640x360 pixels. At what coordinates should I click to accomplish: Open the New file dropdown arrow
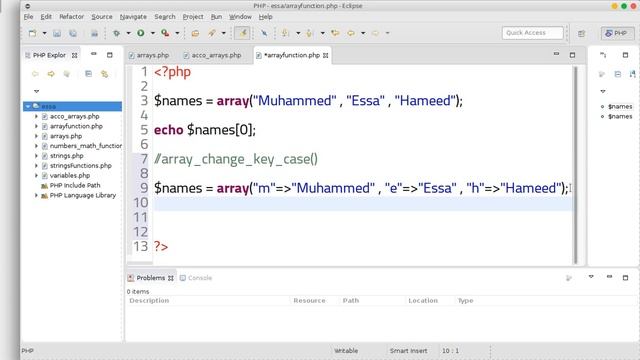pos(44,33)
